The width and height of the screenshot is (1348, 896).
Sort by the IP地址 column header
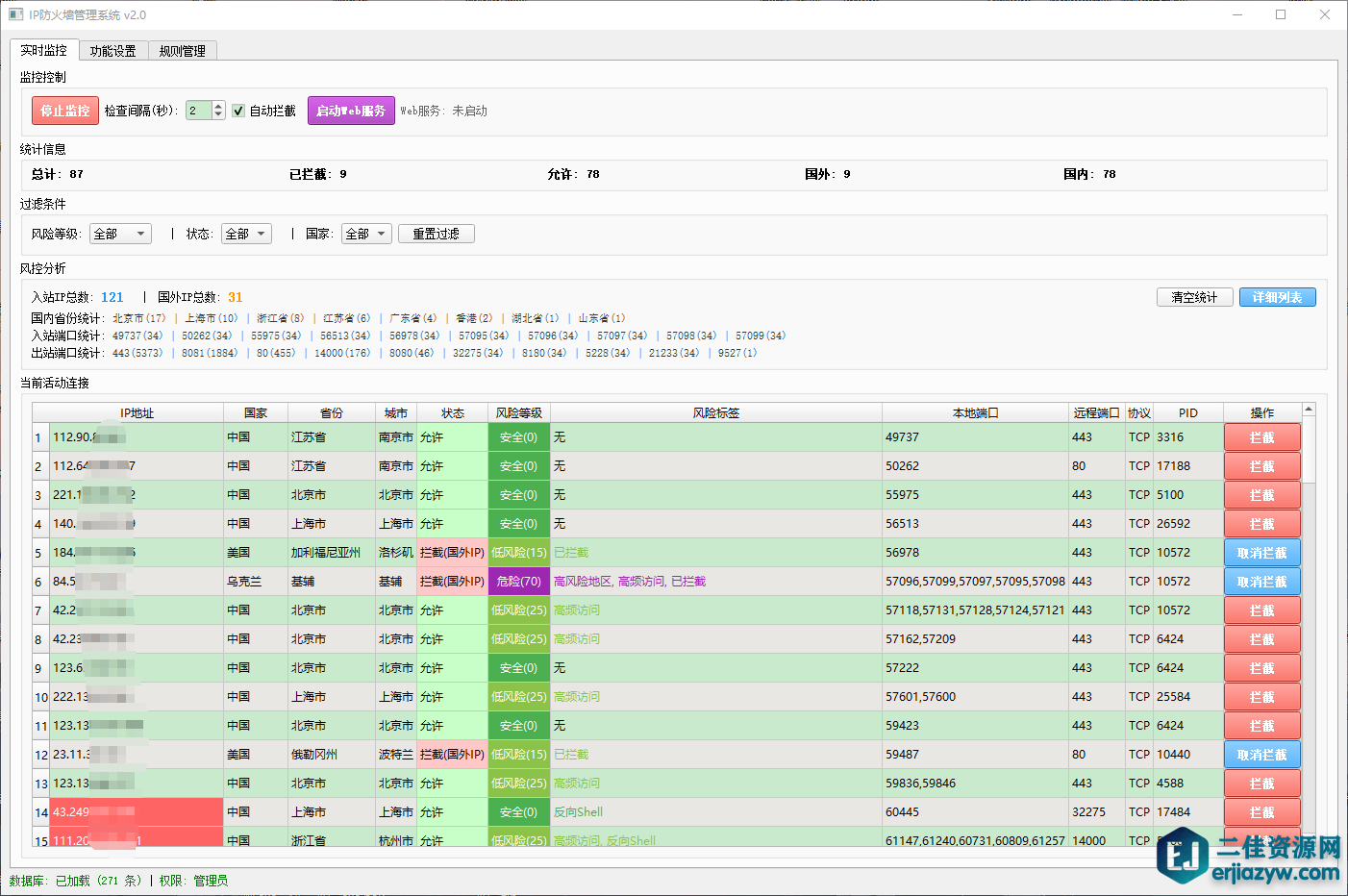pyautogui.click(x=137, y=412)
